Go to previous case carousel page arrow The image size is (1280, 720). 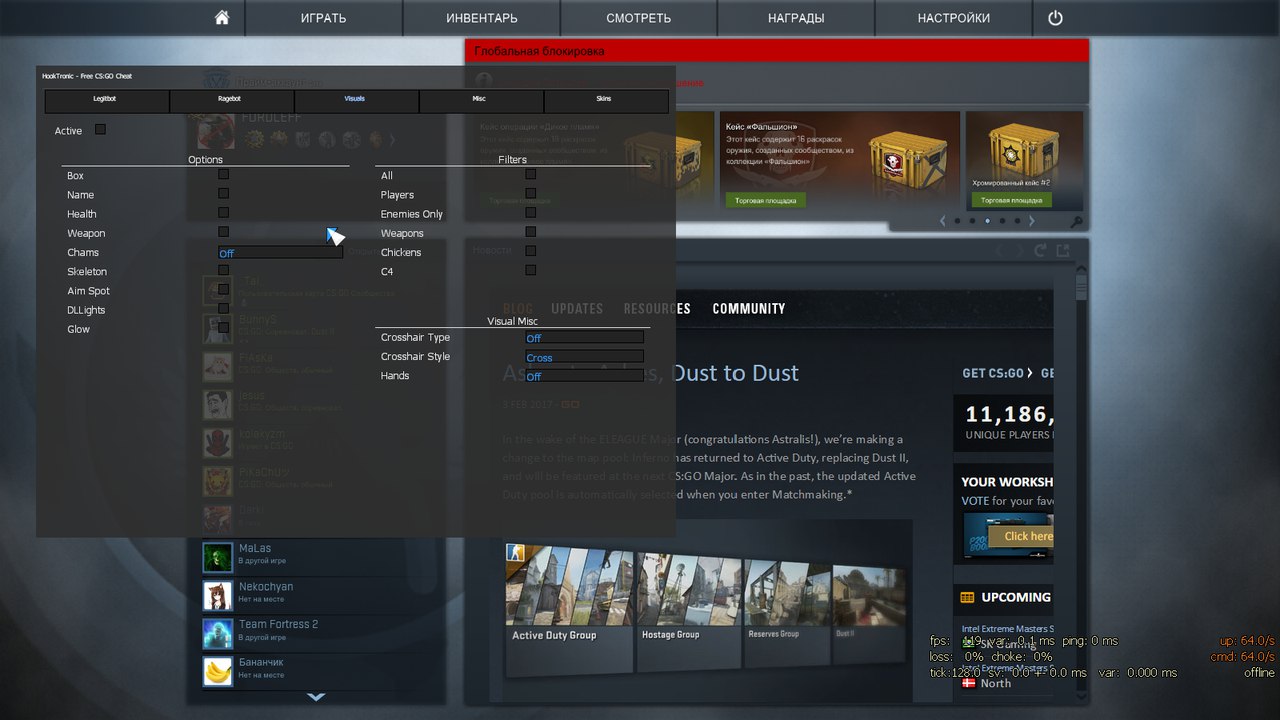tap(942, 221)
